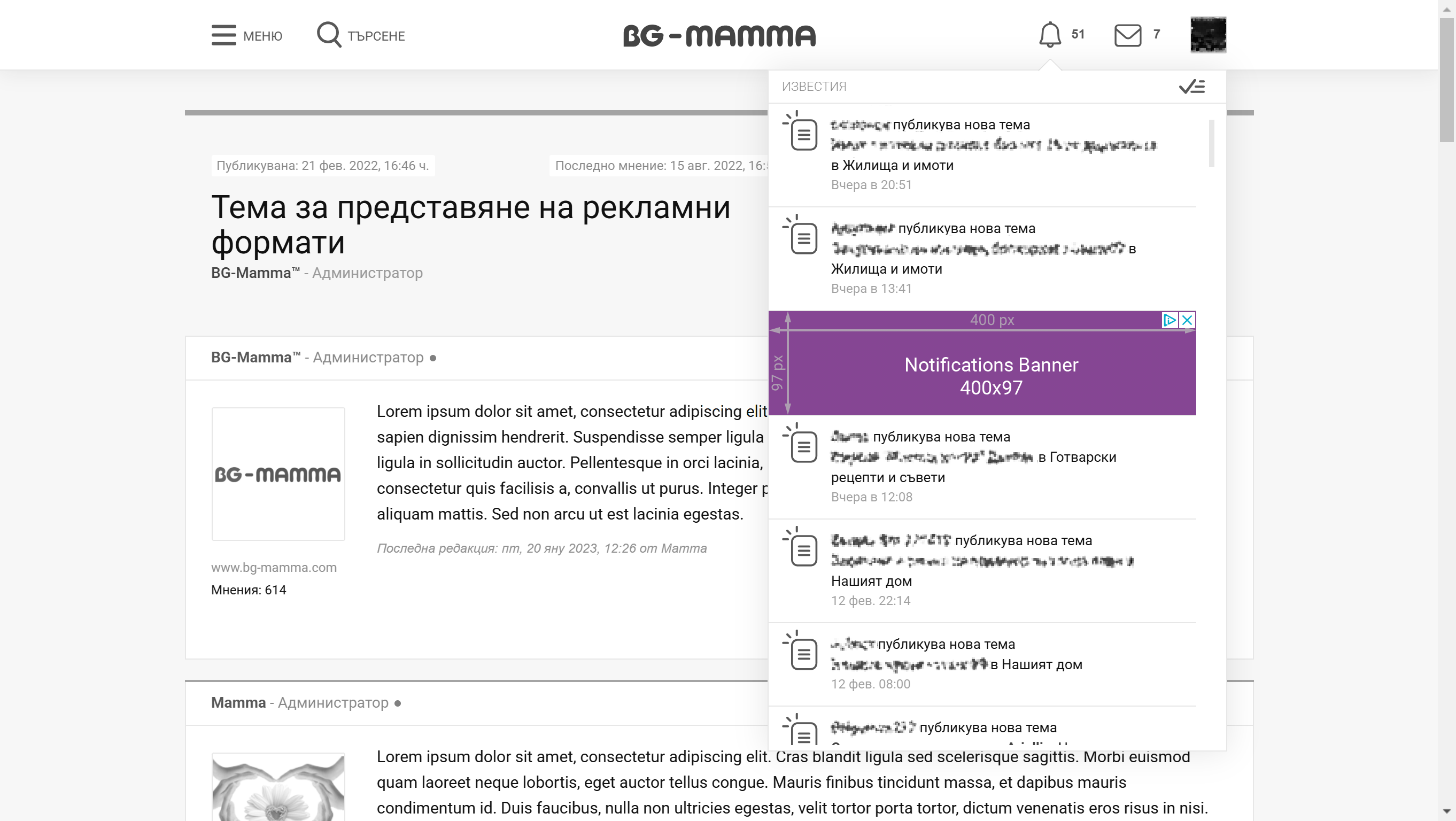
Task: Click the topic title 'Тема за представяне на рекламни формати'
Action: click(471, 224)
